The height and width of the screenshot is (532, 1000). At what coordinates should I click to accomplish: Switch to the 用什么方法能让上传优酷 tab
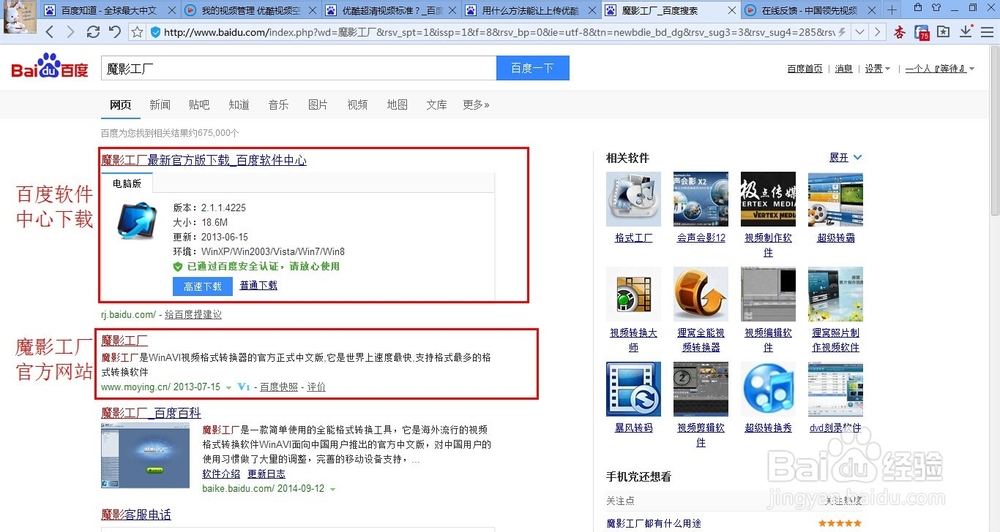(531, 10)
